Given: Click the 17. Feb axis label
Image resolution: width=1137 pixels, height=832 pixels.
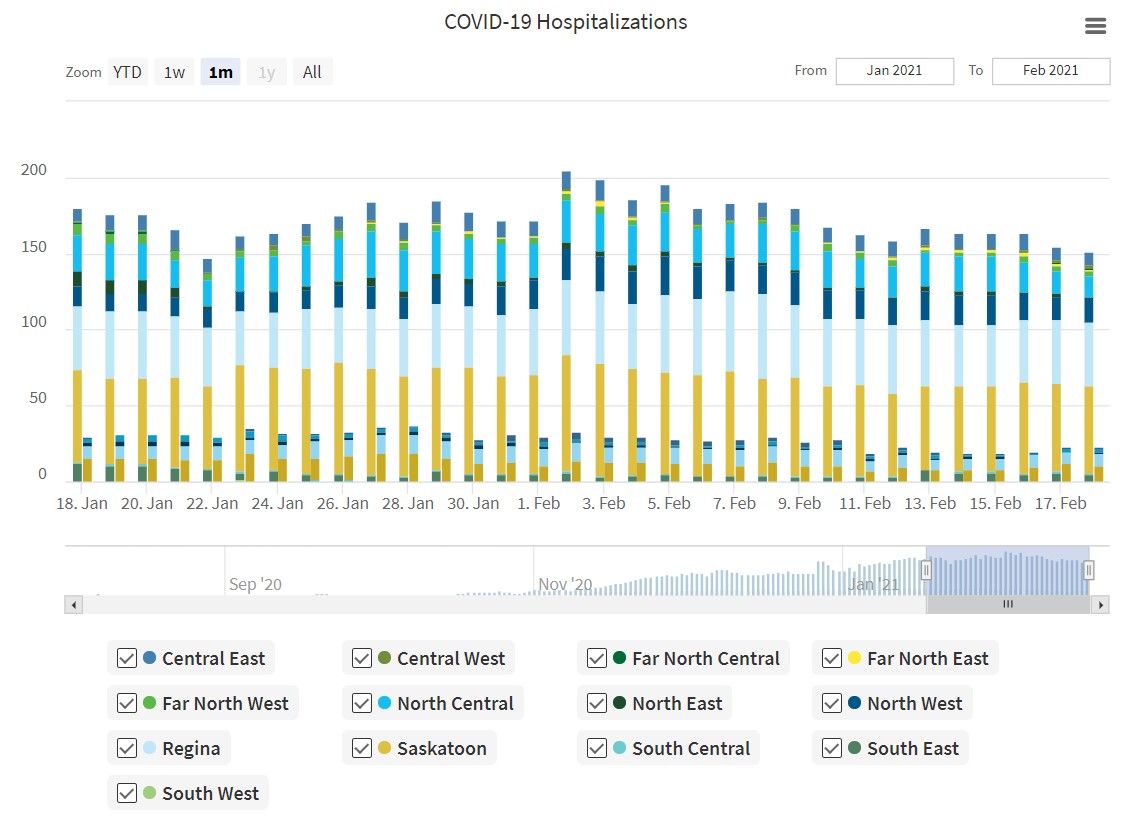Looking at the screenshot, I should point(1061,503).
